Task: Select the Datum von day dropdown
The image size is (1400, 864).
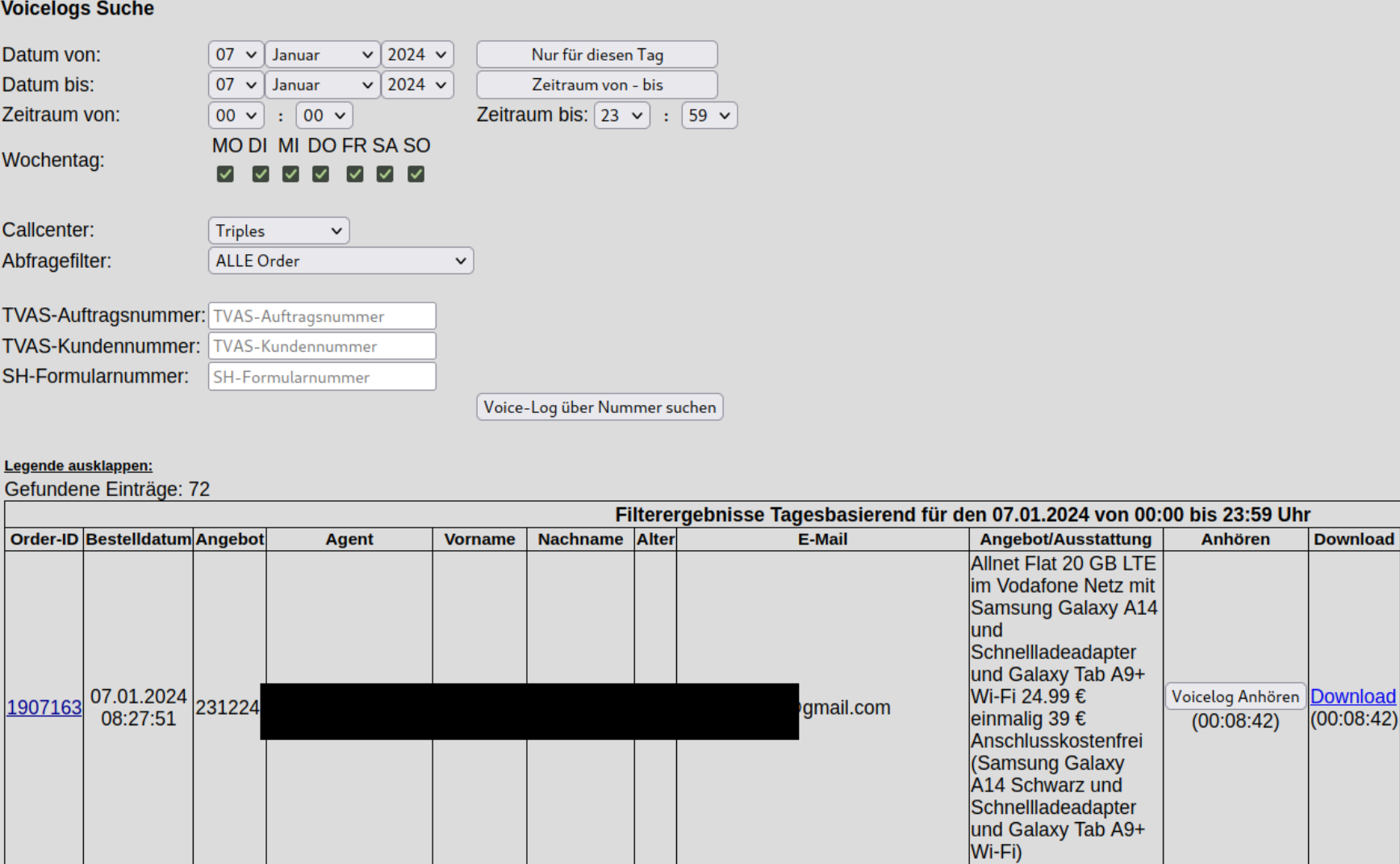Action: coord(236,55)
